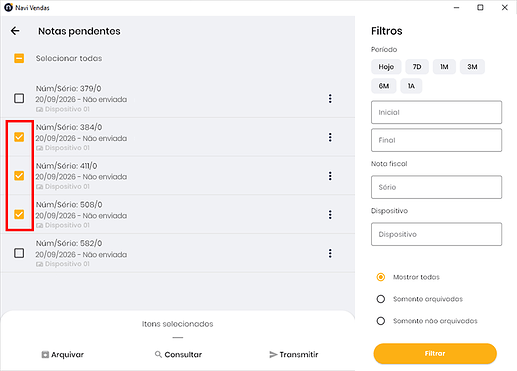Viewport: 517px width, 371px height.
Task: Open options menu for note 379/0
Action: click(330, 99)
